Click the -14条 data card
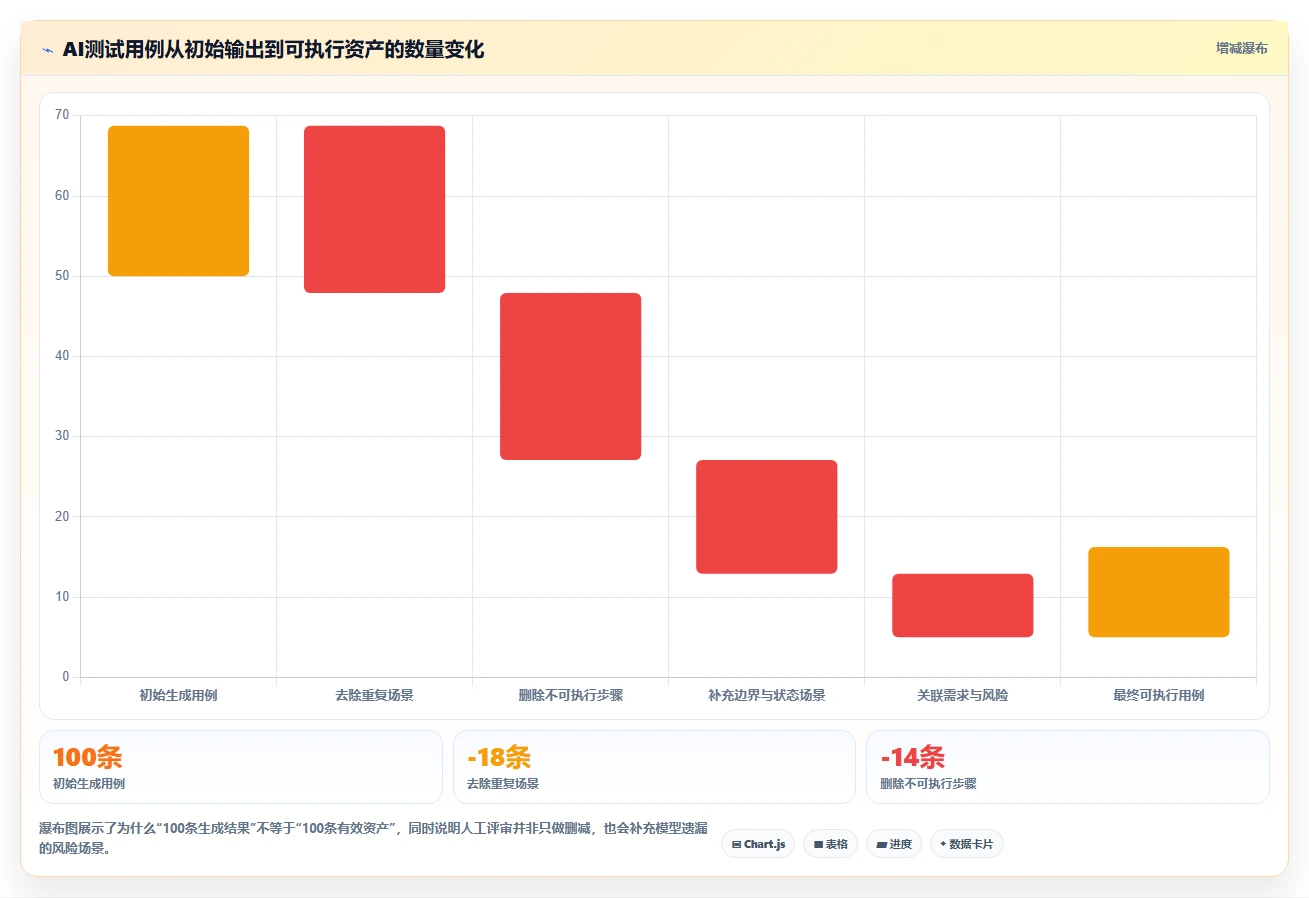 coord(1068,767)
